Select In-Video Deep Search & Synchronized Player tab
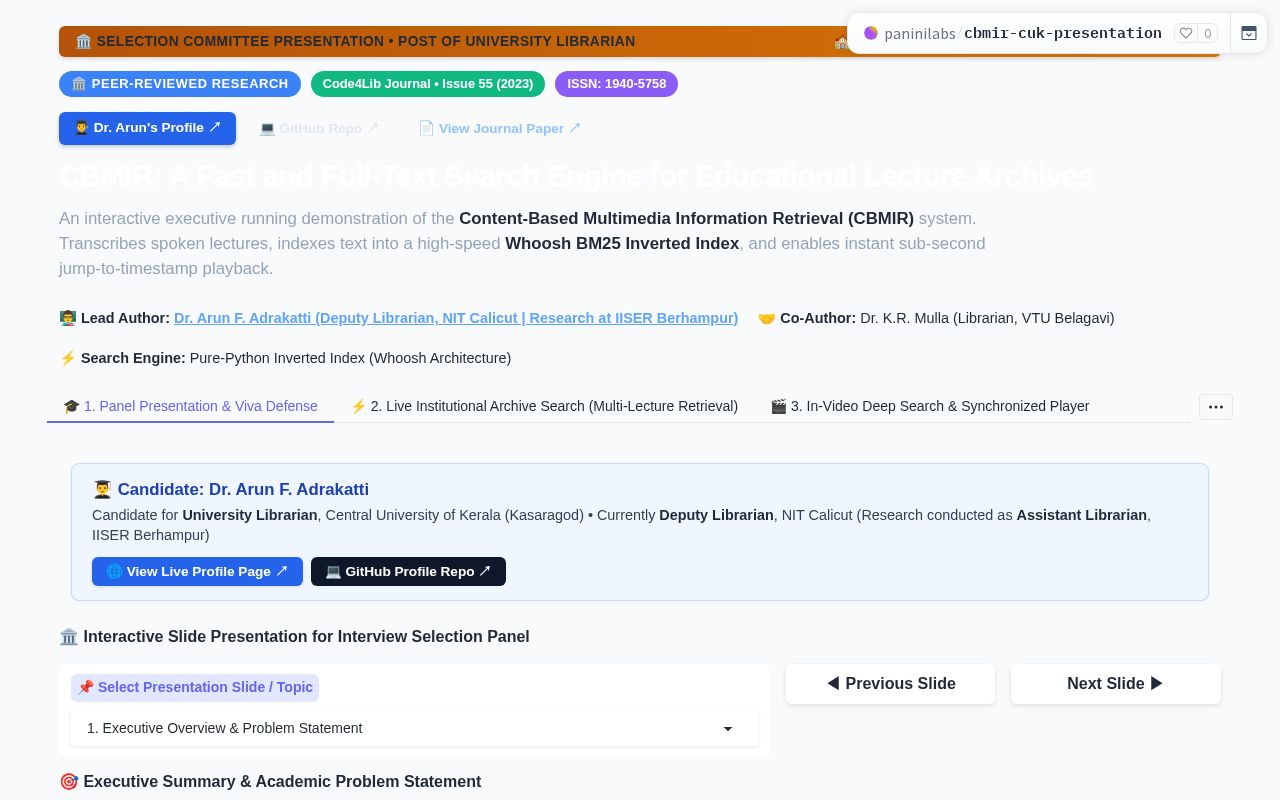This screenshot has height=800, width=1280. [x=930, y=406]
